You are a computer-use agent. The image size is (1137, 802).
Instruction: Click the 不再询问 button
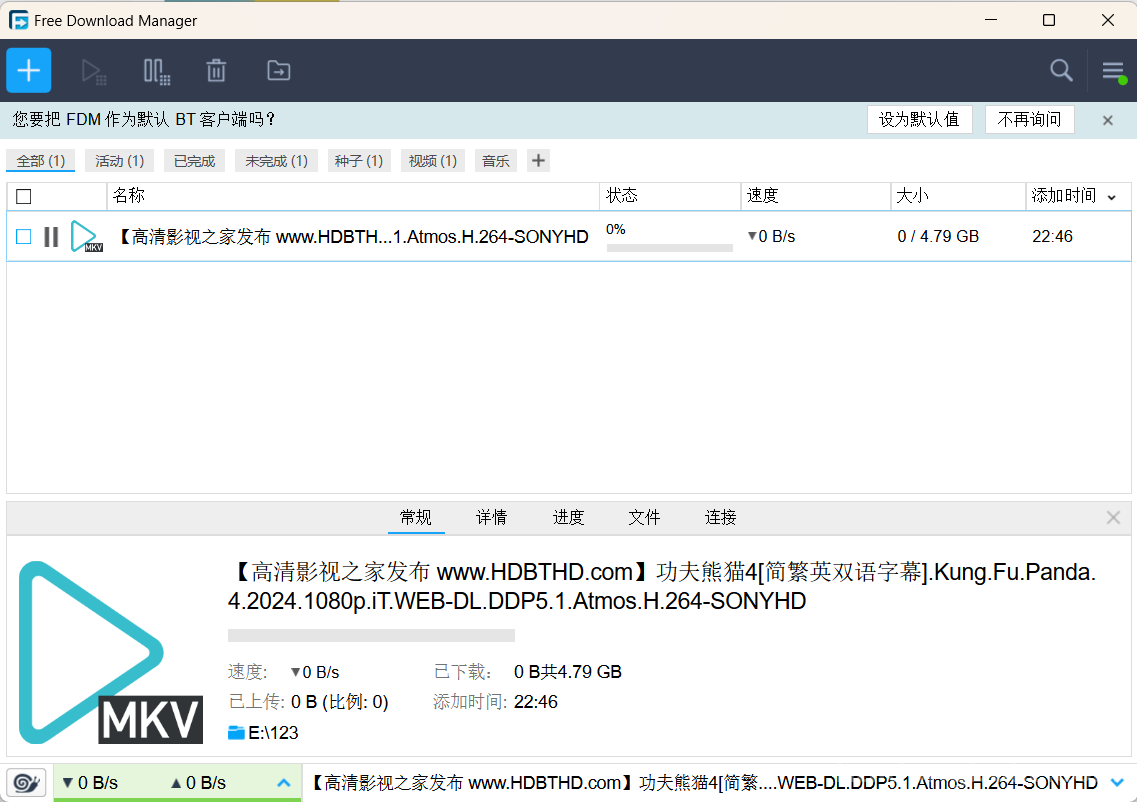click(1029, 120)
